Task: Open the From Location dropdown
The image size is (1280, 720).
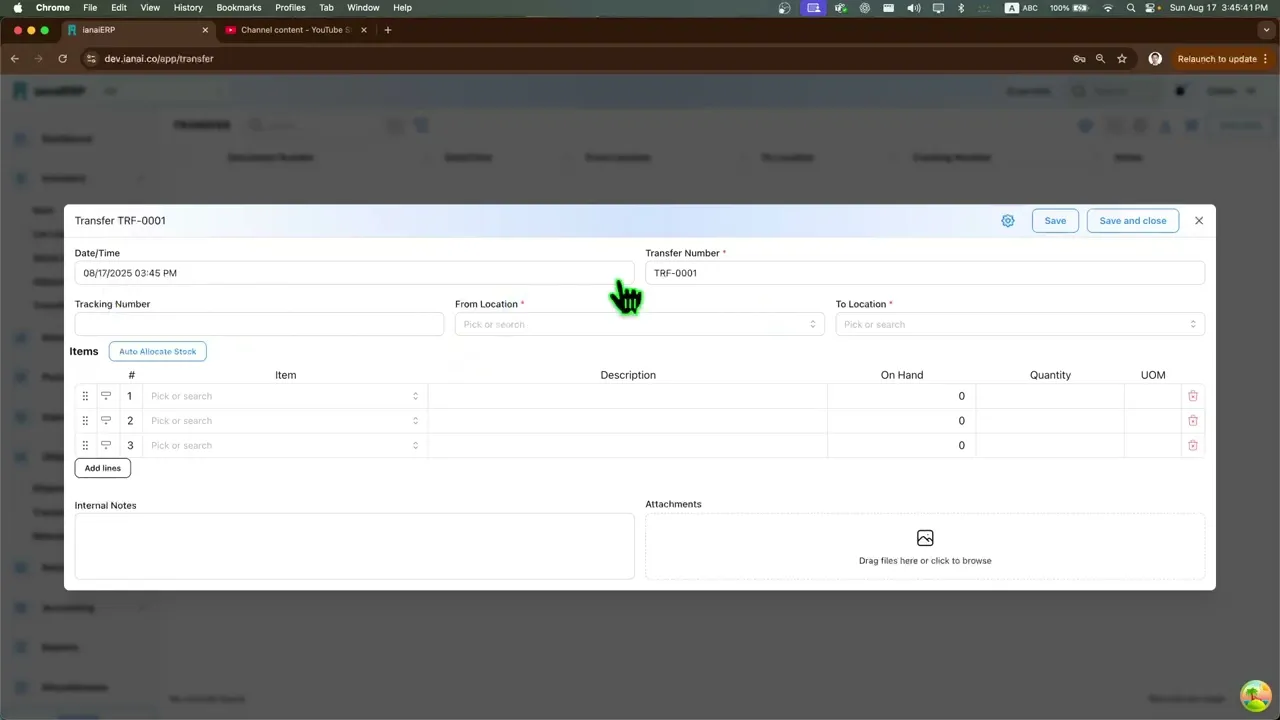Action: [640, 324]
